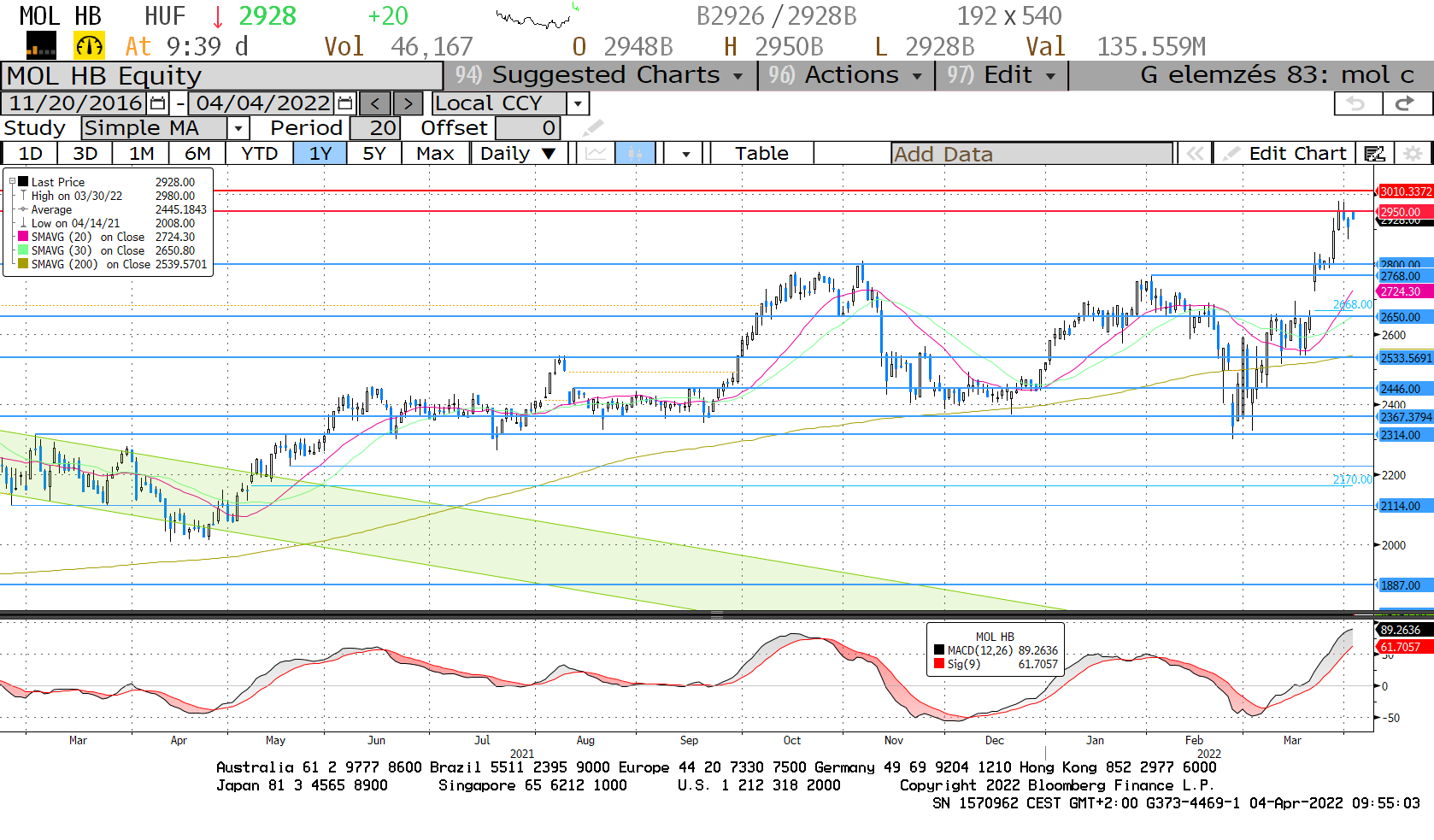Click the High on 03/30/22 marker icon
1434x840 pixels.
click(x=23, y=196)
